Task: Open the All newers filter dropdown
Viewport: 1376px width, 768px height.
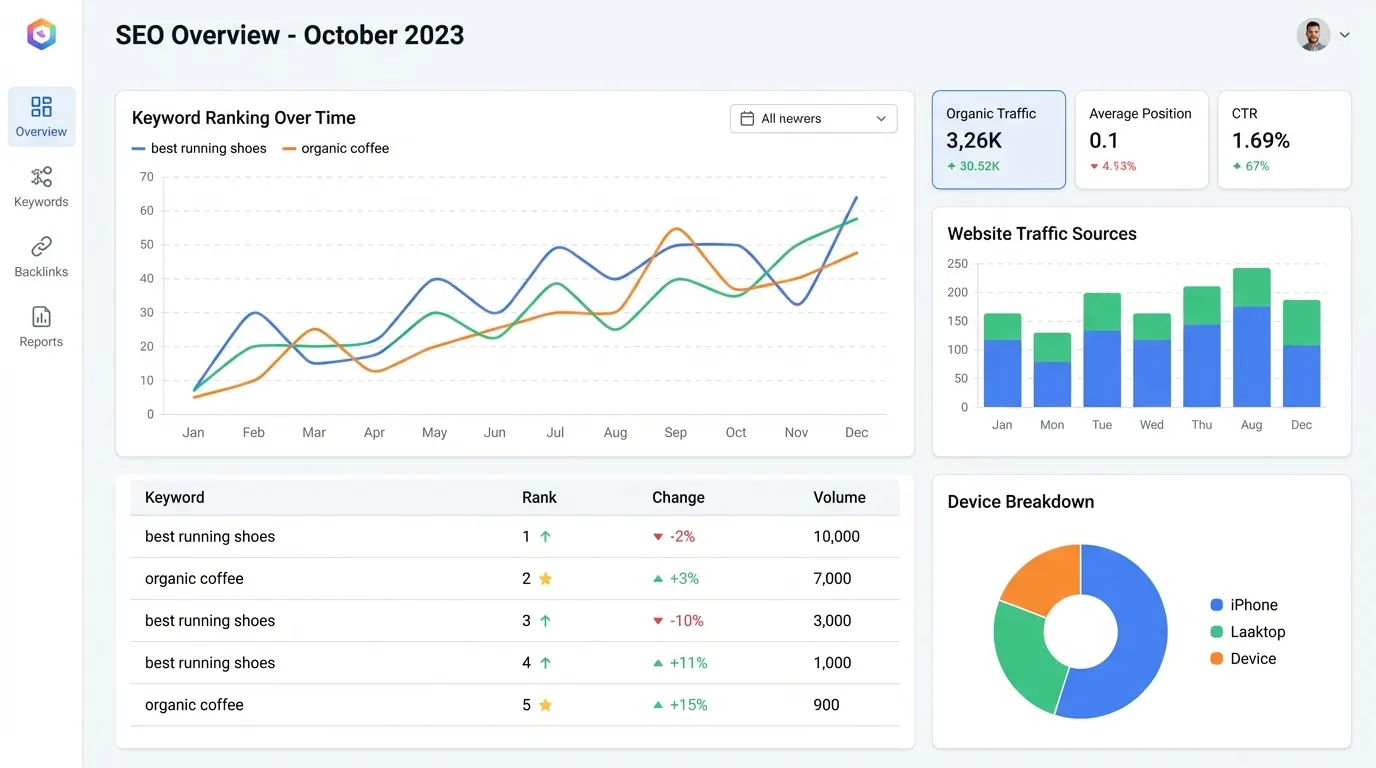Action: point(812,118)
